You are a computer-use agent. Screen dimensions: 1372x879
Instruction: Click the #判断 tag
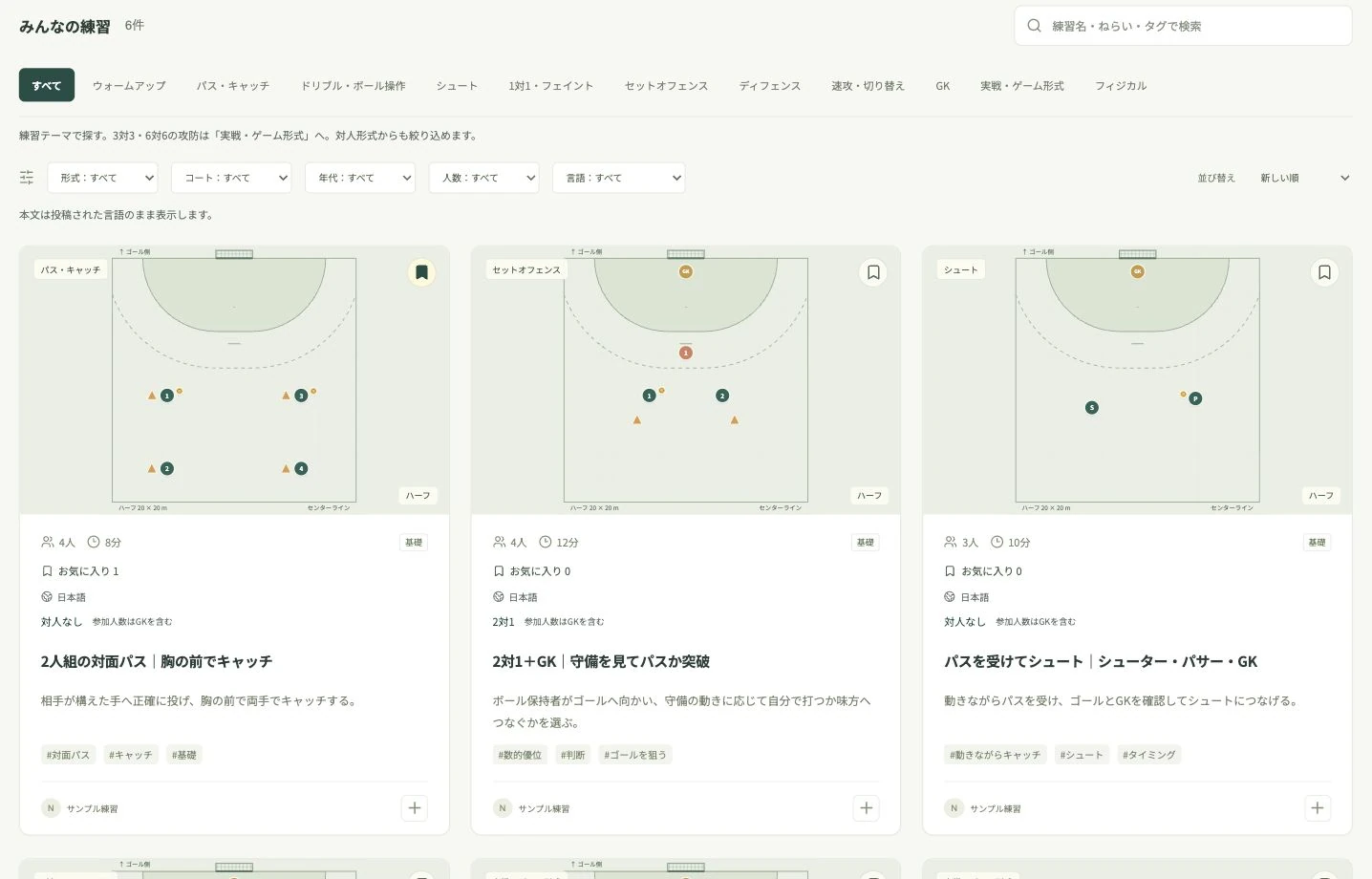(x=573, y=755)
